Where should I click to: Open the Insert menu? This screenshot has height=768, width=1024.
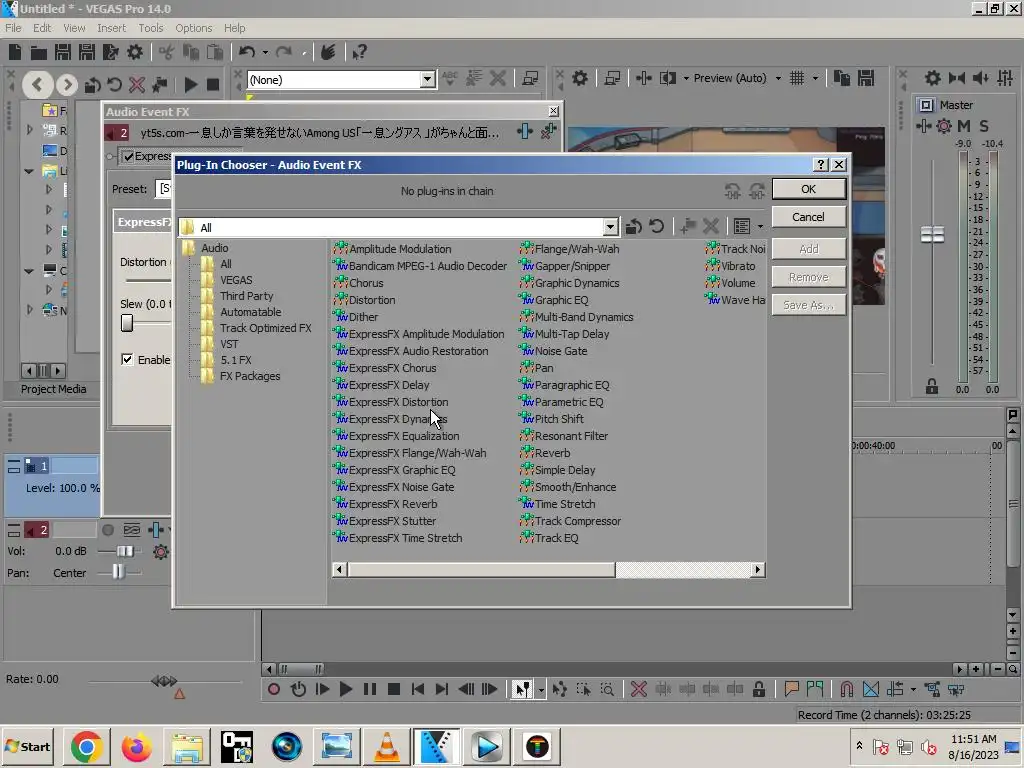click(x=112, y=28)
